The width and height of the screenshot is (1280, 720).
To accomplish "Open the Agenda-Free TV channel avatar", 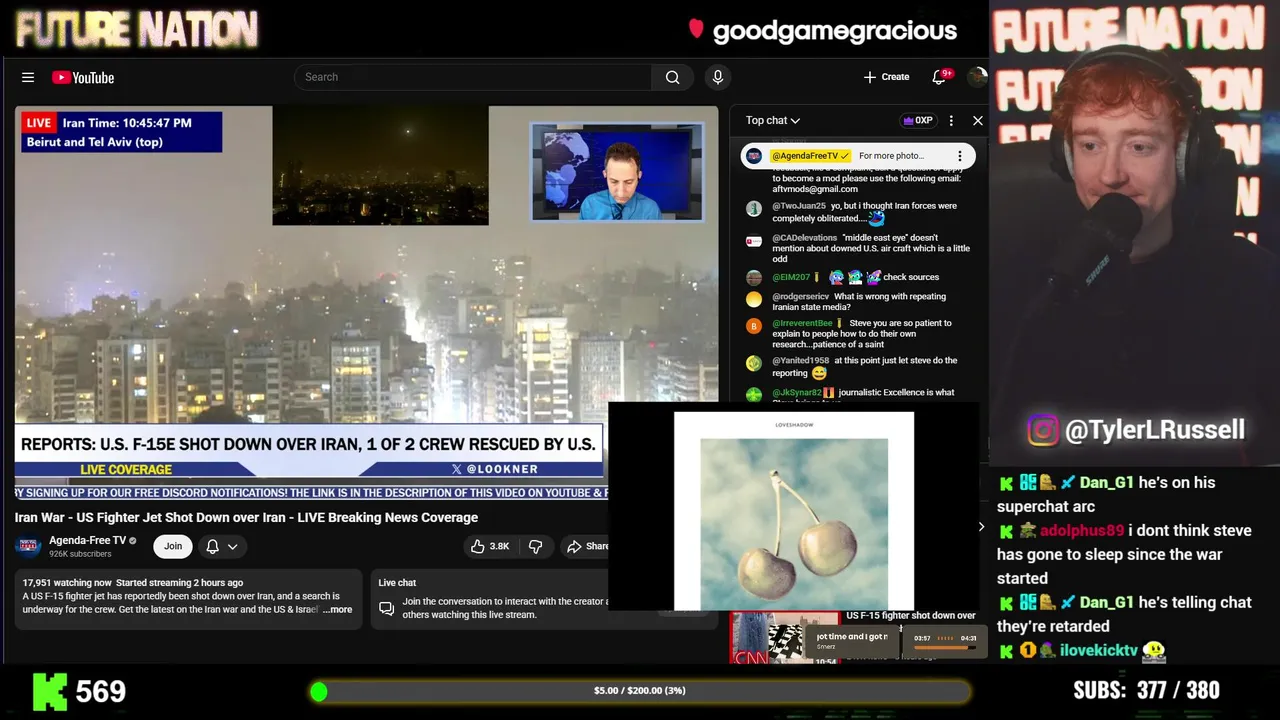I will click(x=28, y=546).
